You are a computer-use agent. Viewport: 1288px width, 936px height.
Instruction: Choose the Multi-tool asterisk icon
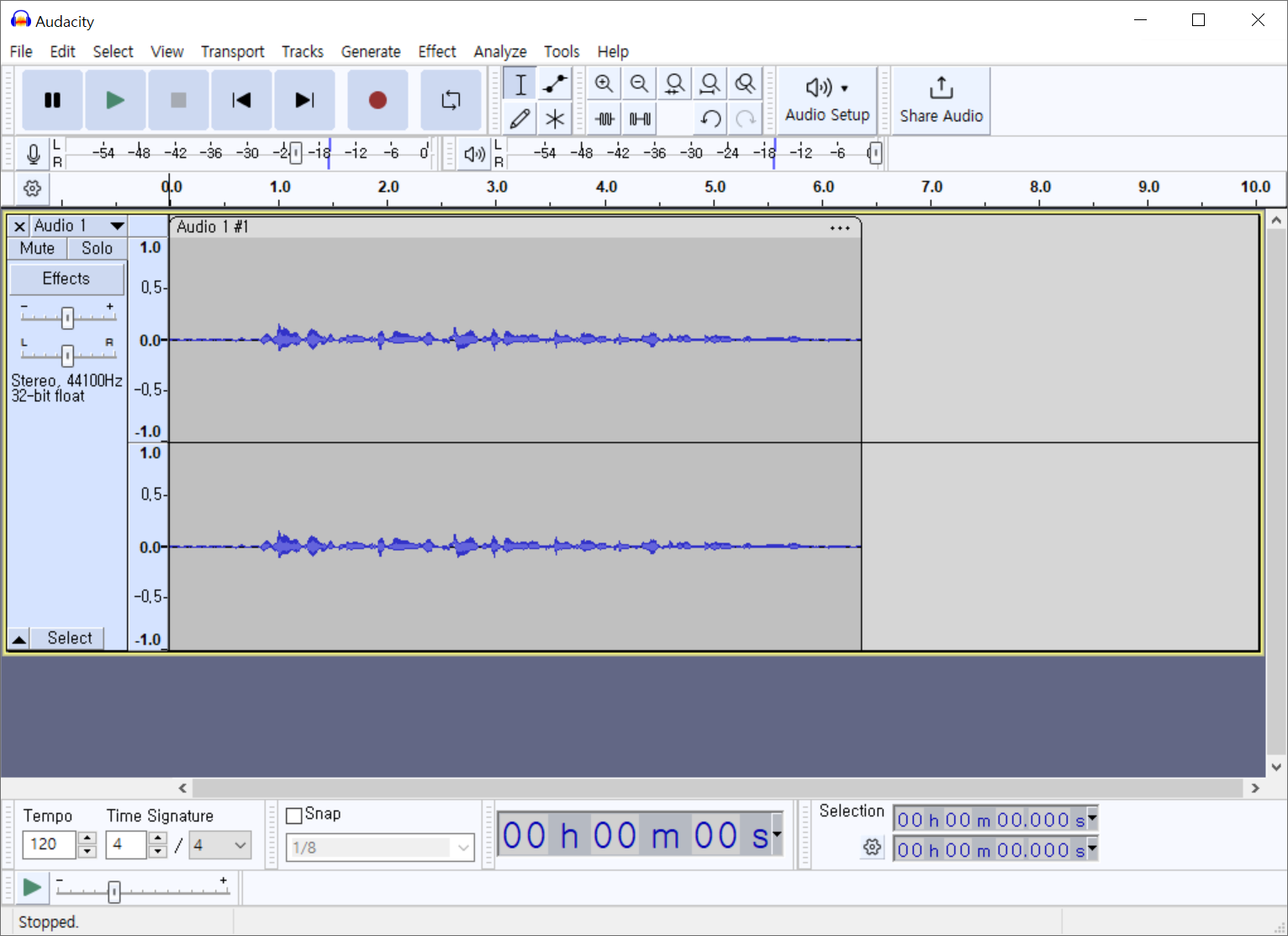coord(555,119)
